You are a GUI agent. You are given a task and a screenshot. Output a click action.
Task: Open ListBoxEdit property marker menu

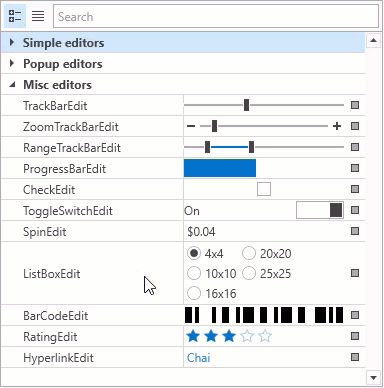pyautogui.click(x=355, y=273)
